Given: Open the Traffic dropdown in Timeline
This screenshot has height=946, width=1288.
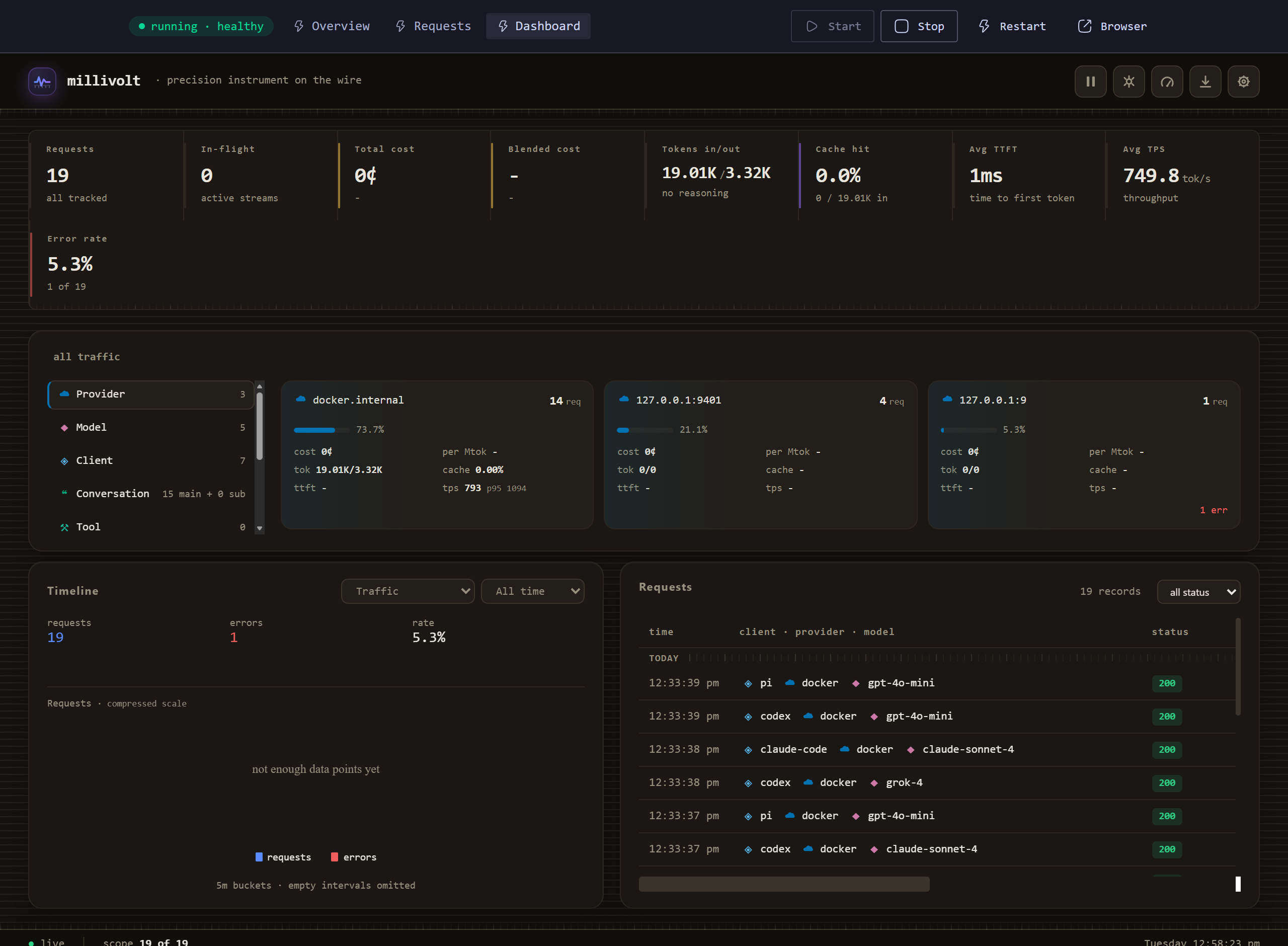Looking at the screenshot, I should point(408,591).
